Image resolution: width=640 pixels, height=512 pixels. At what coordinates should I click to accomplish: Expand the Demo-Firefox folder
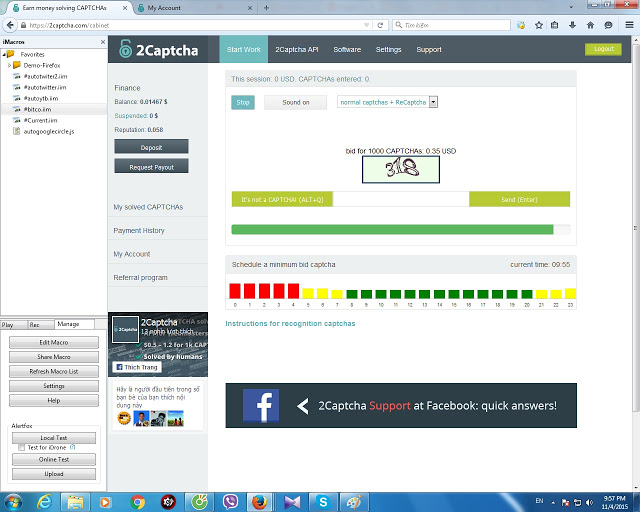tap(9, 65)
